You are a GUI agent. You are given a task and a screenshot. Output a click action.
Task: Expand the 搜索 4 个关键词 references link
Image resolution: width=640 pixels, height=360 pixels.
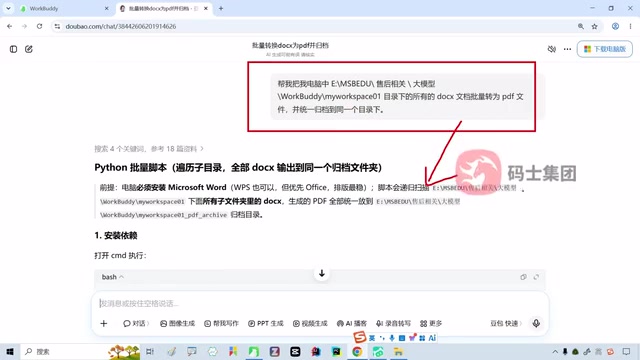coord(149,149)
